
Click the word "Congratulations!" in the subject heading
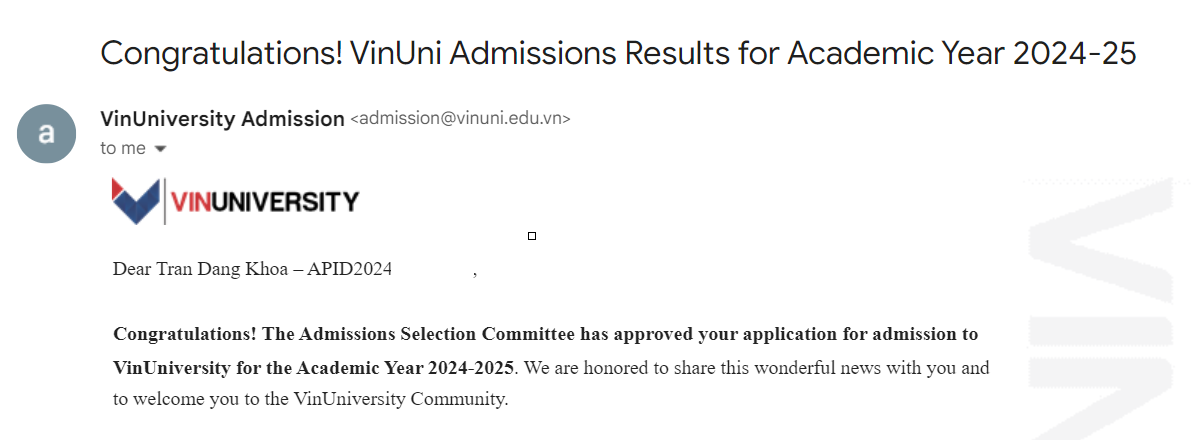221,53
